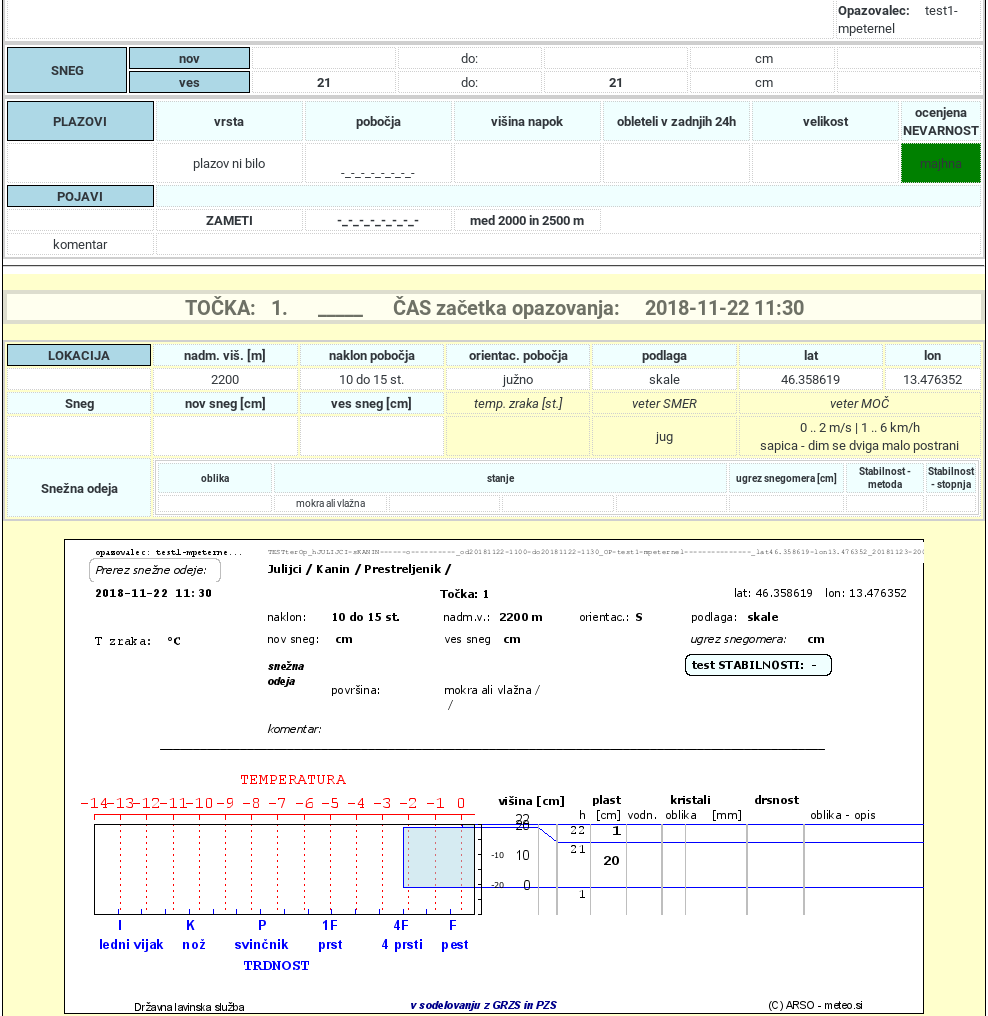Click the 'Državna lavinska služba' footer text
The height and width of the screenshot is (1016, 988).
click(x=189, y=1007)
